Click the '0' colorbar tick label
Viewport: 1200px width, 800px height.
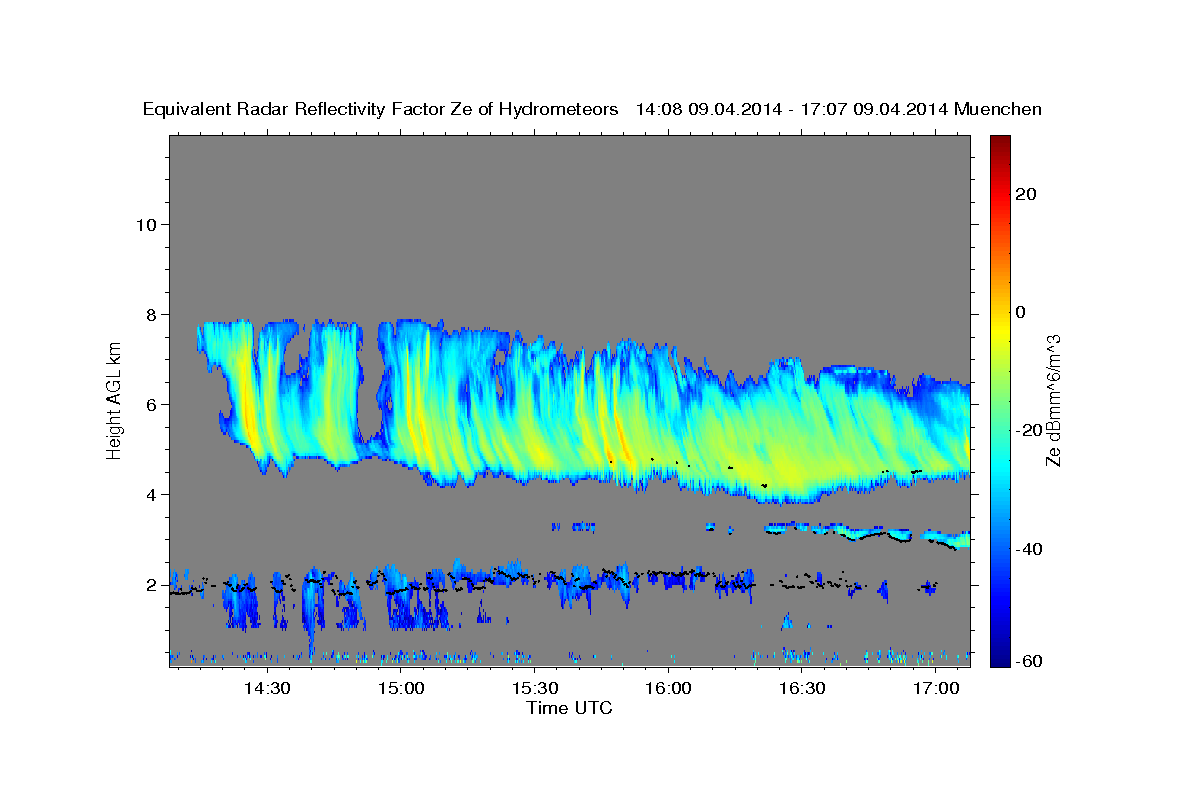[x=1020, y=312]
